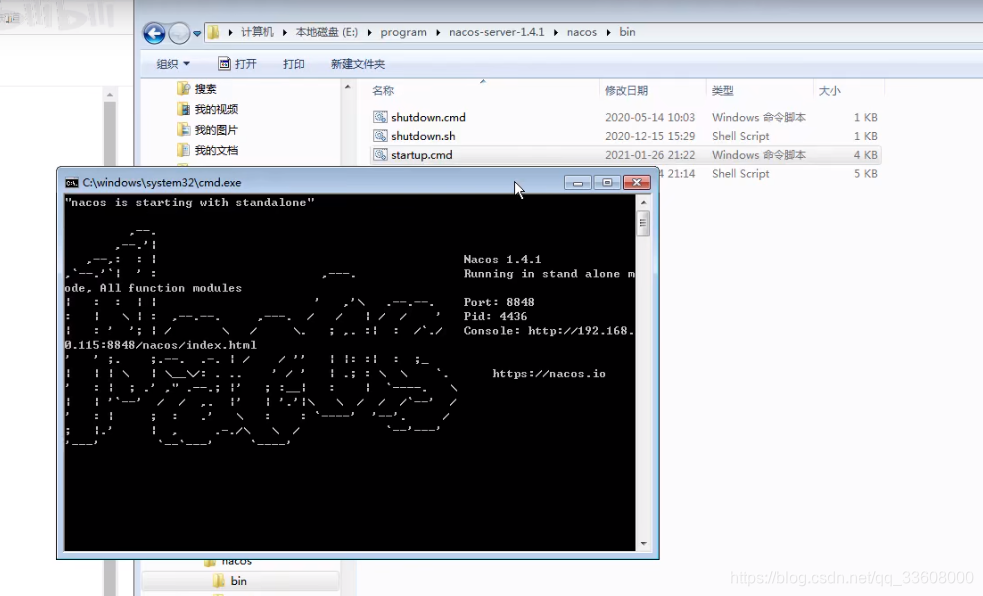
Task: Expand the arrow after program breadcrumb
Action: (438, 32)
